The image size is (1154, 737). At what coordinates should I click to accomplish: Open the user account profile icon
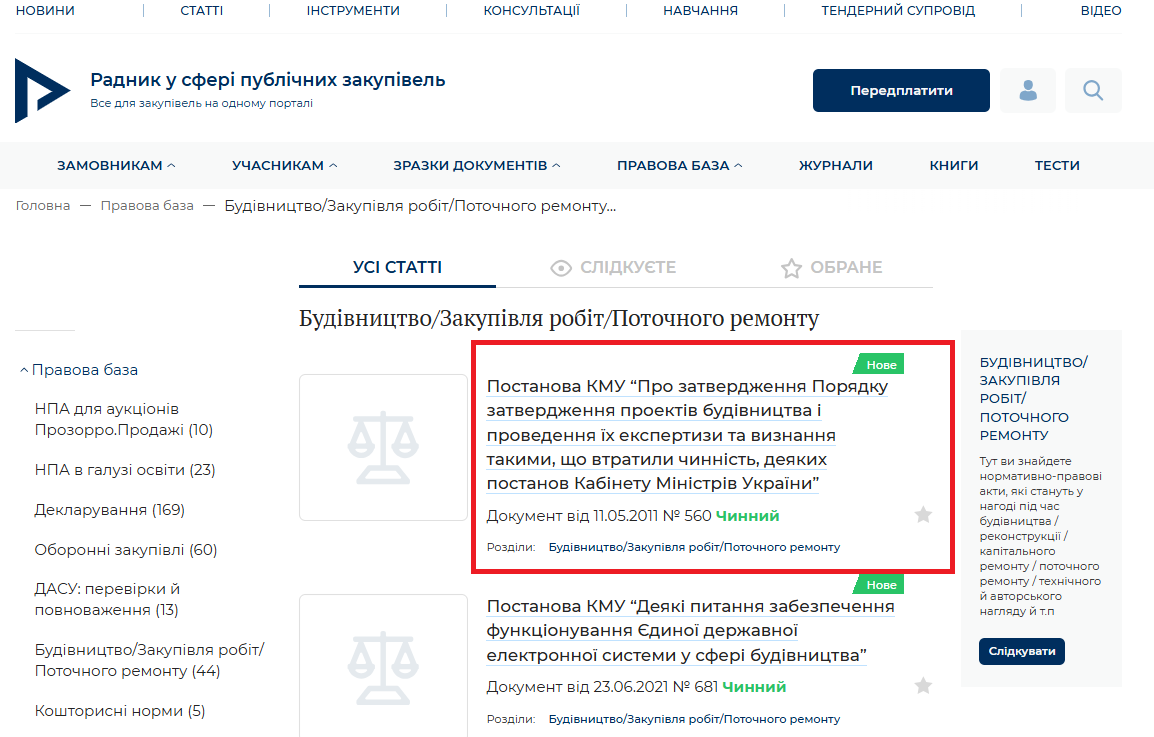(1027, 91)
